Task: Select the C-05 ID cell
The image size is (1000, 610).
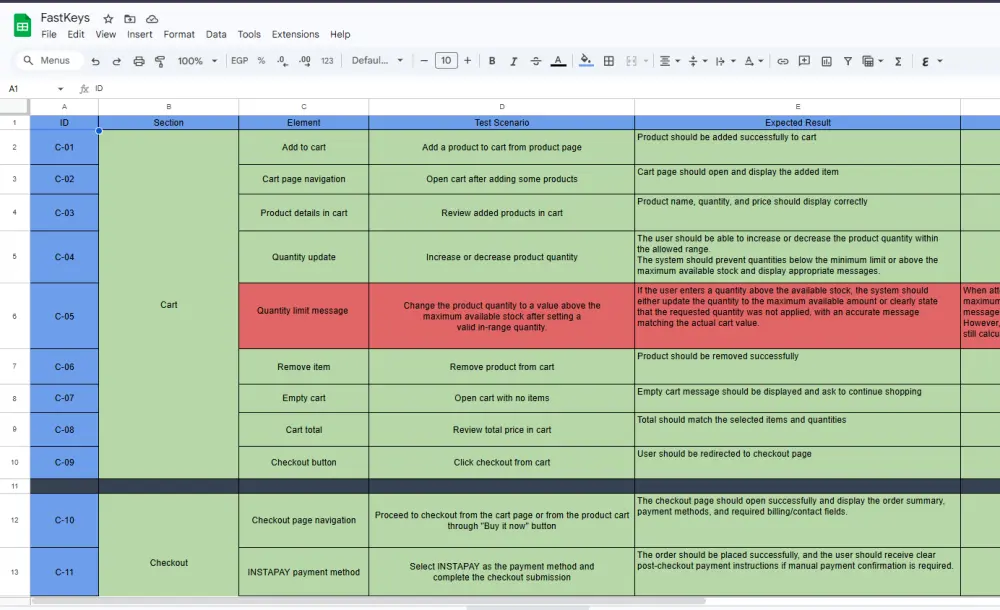Action: (x=64, y=316)
